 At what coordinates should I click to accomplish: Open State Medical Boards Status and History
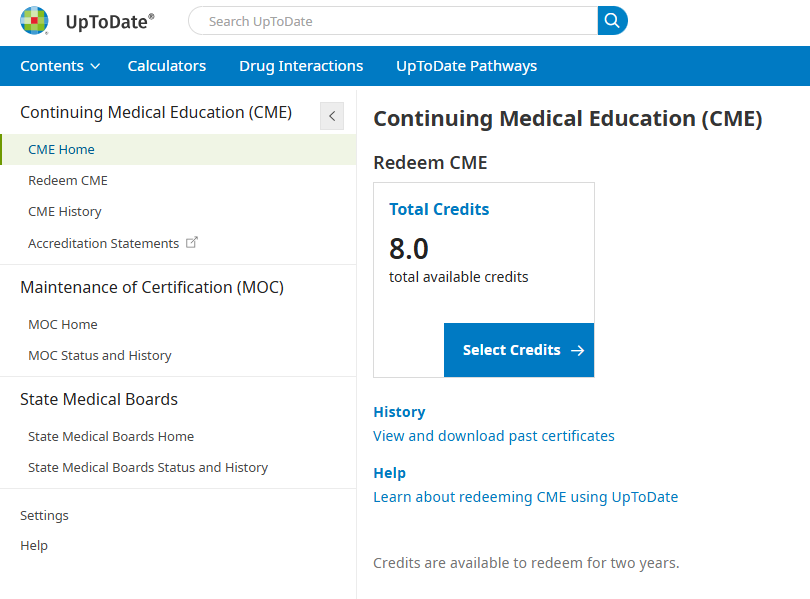pos(148,467)
